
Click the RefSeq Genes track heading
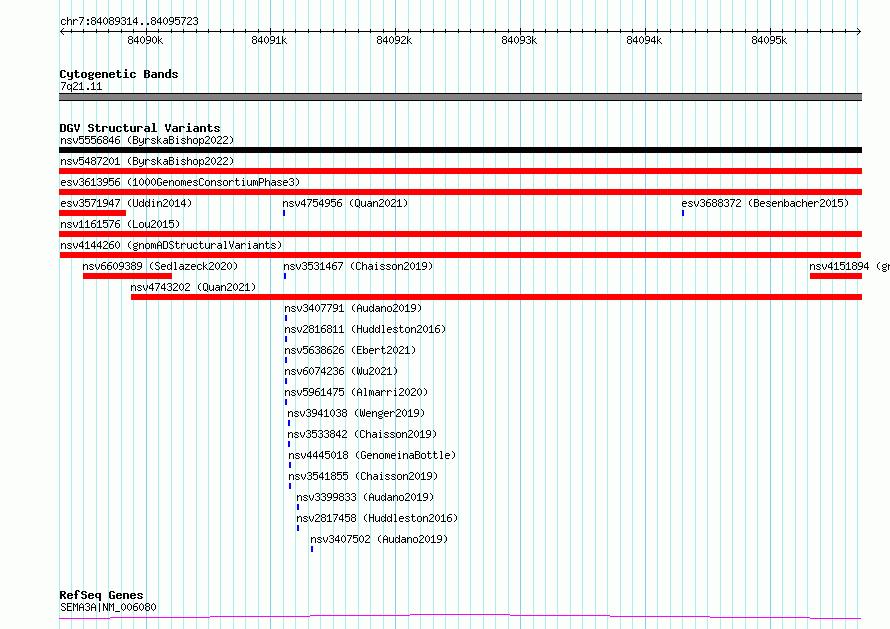pos(102,596)
